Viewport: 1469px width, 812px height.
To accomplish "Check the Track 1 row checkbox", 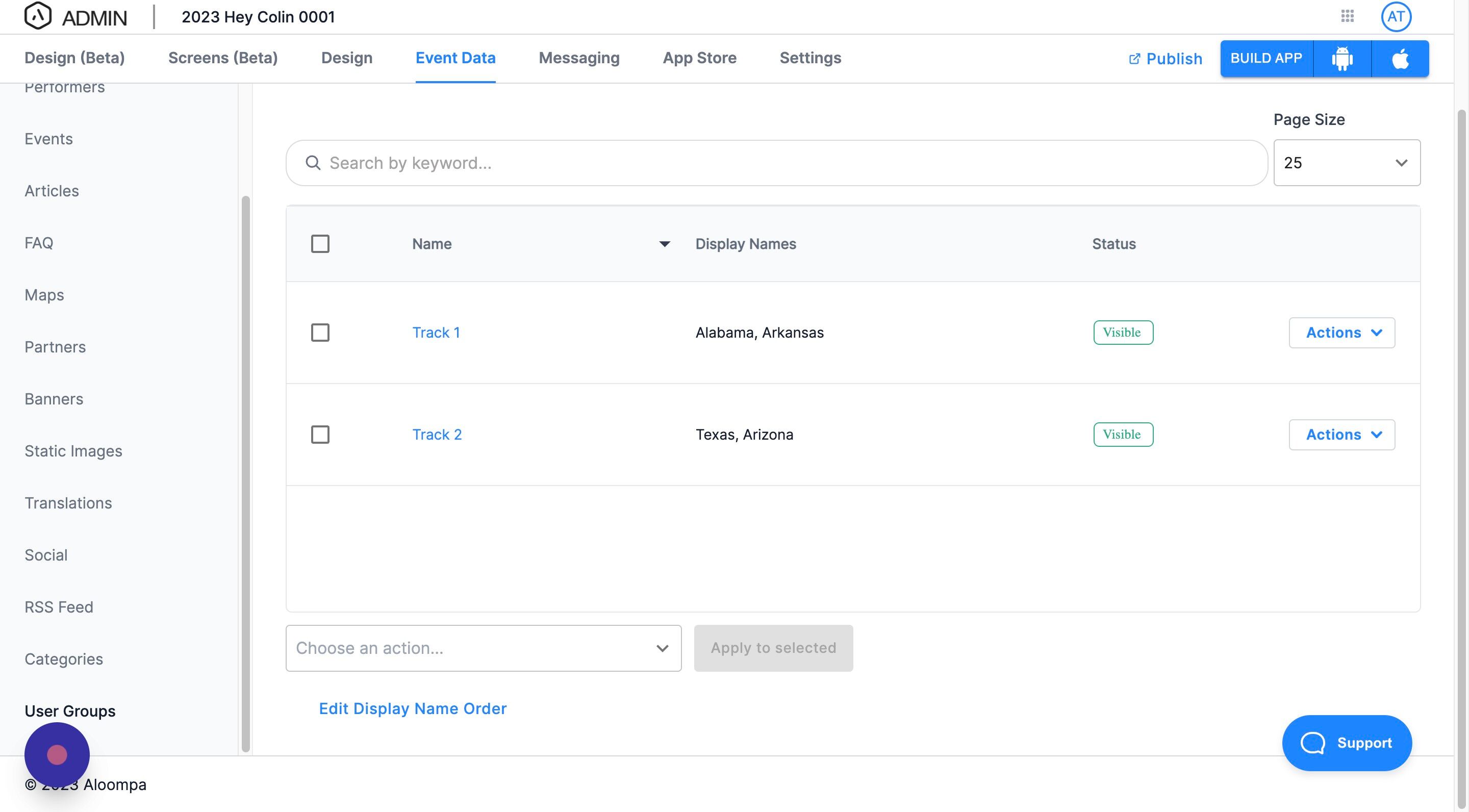I will (320, 333).
